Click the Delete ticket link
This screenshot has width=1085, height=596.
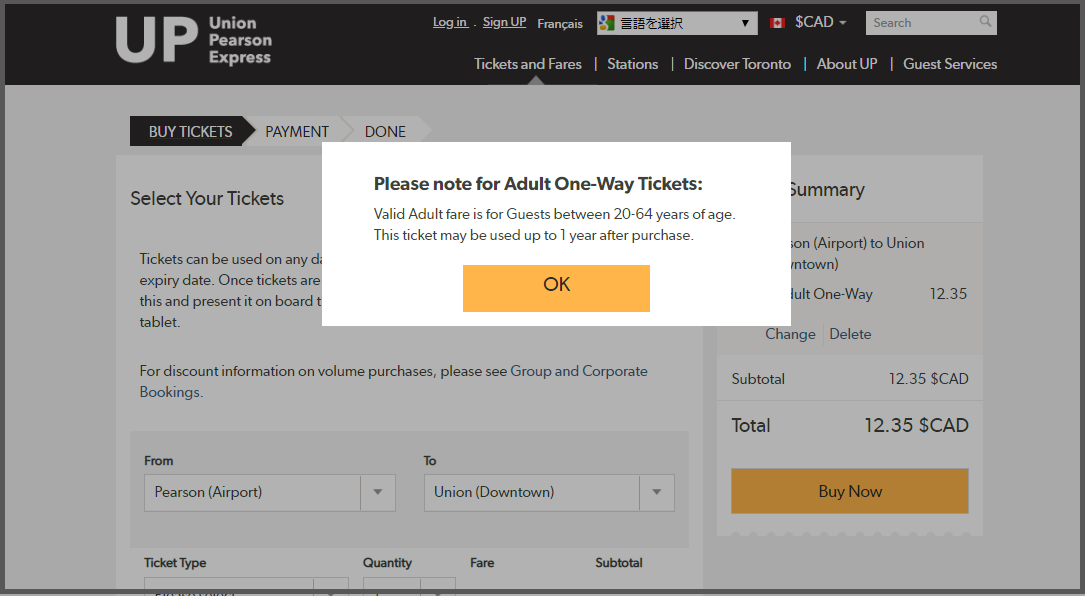coord(850,334)
